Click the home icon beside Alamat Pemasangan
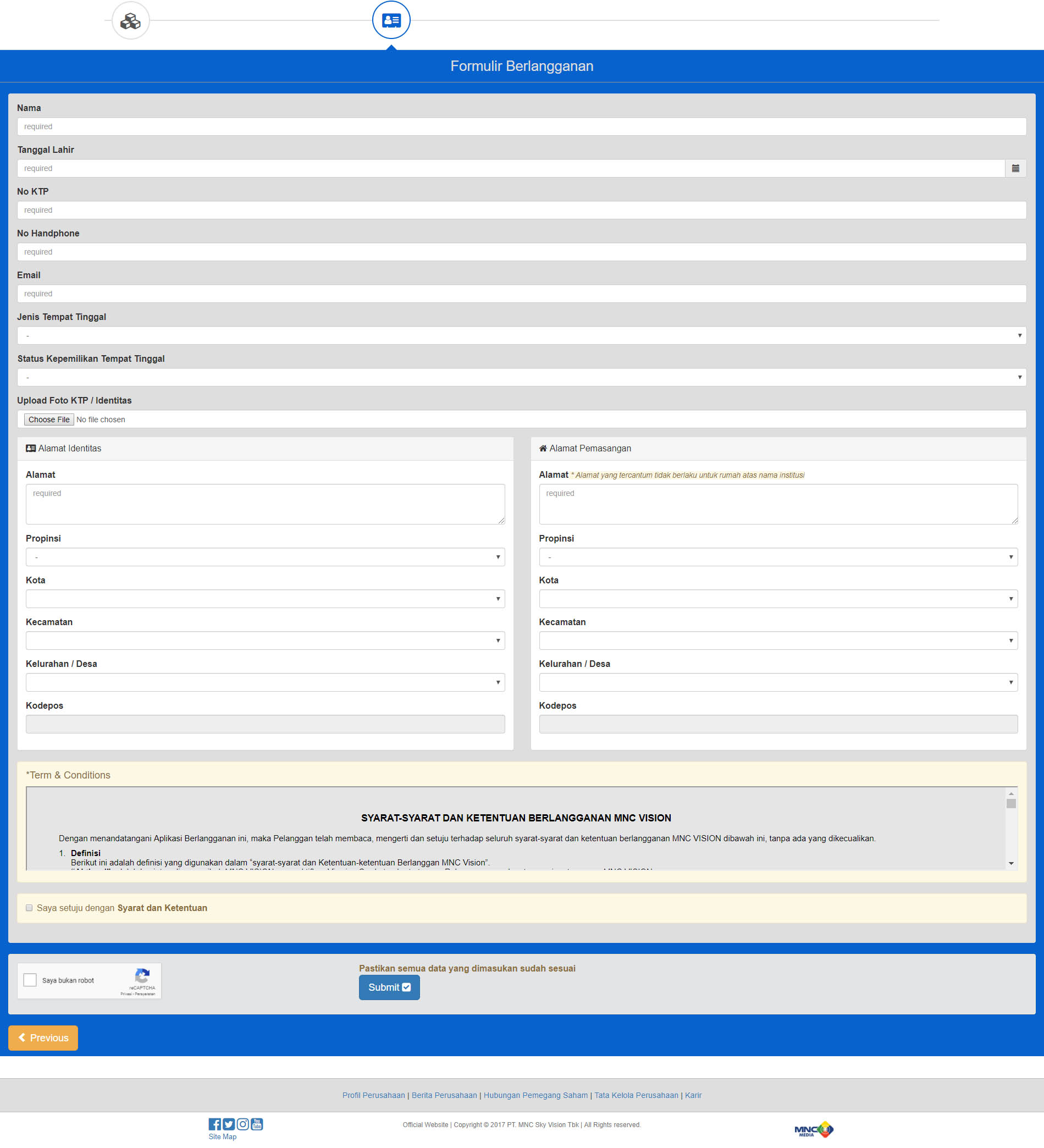 (x=543, y=448)
